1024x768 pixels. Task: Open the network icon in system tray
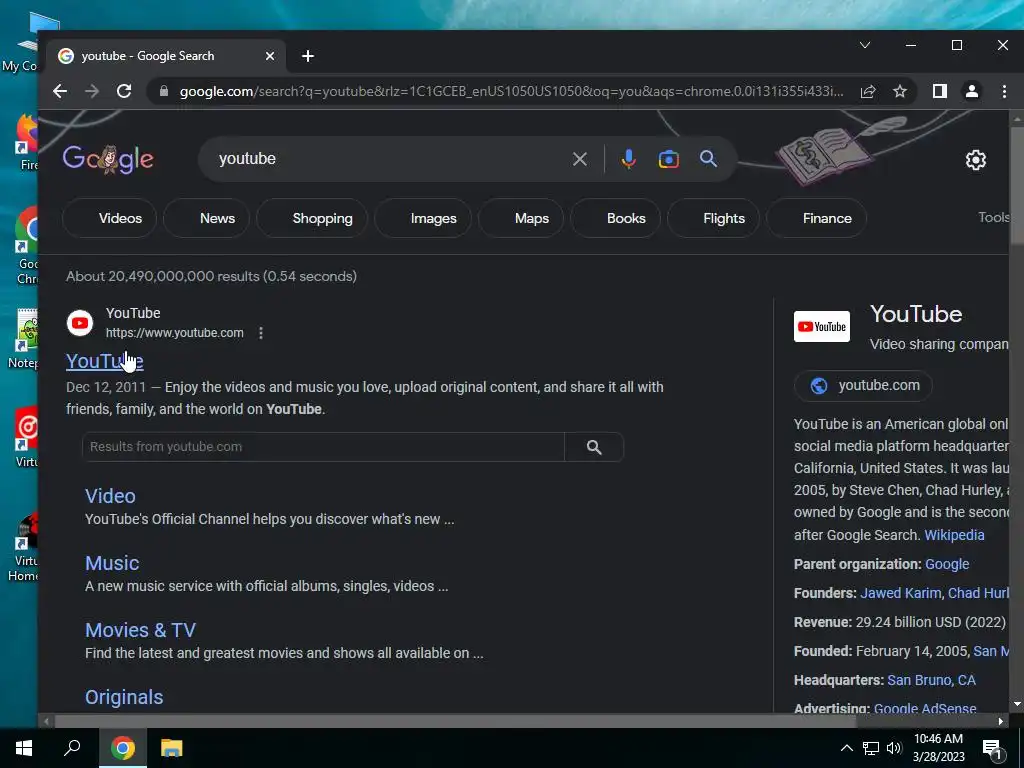(x=871, y=748)
